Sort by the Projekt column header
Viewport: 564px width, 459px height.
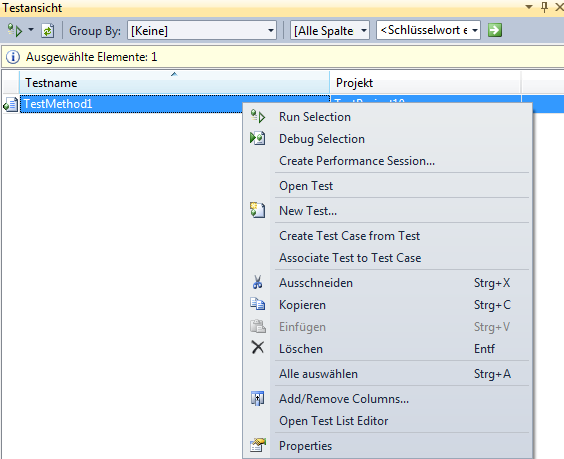pos(425,82)
